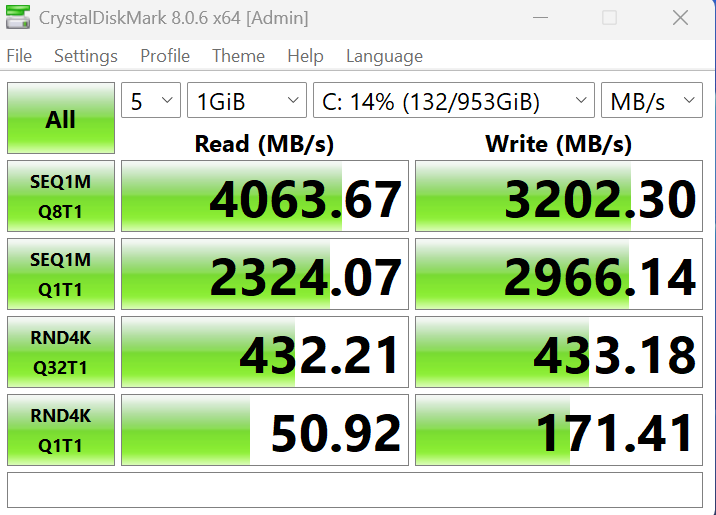Start the RND4K Q1T1 test
Screen dimensions: 716x515
61,430
